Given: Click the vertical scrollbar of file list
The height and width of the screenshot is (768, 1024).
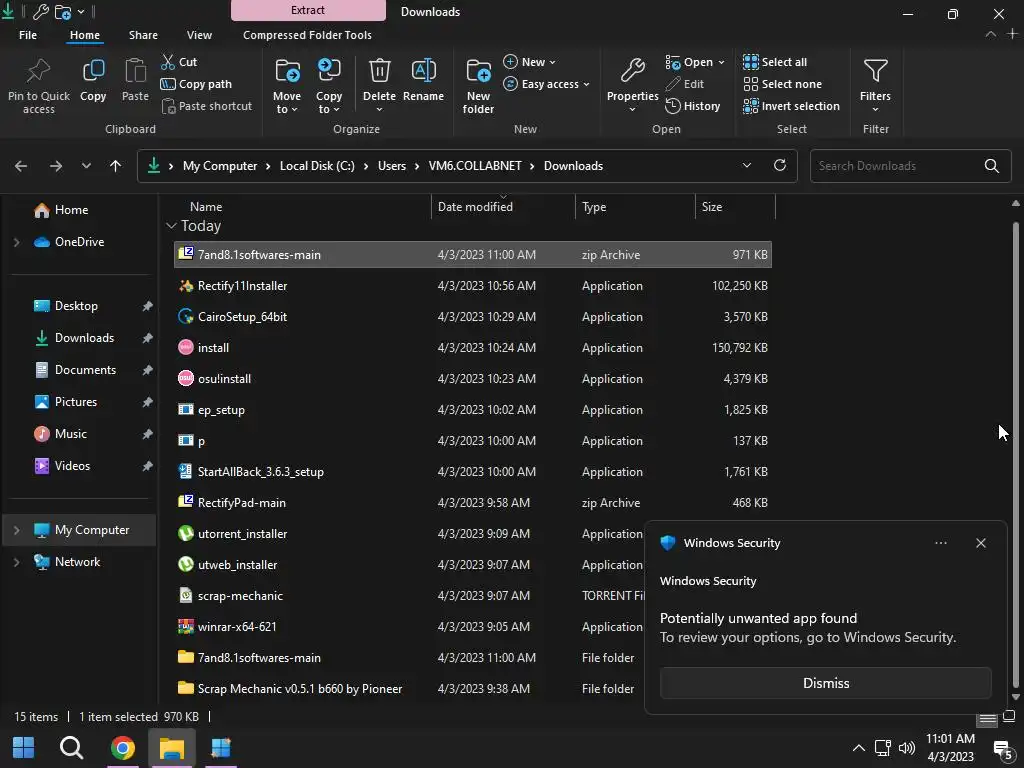Looking at the screenshot, I should tap(1016, 455).
